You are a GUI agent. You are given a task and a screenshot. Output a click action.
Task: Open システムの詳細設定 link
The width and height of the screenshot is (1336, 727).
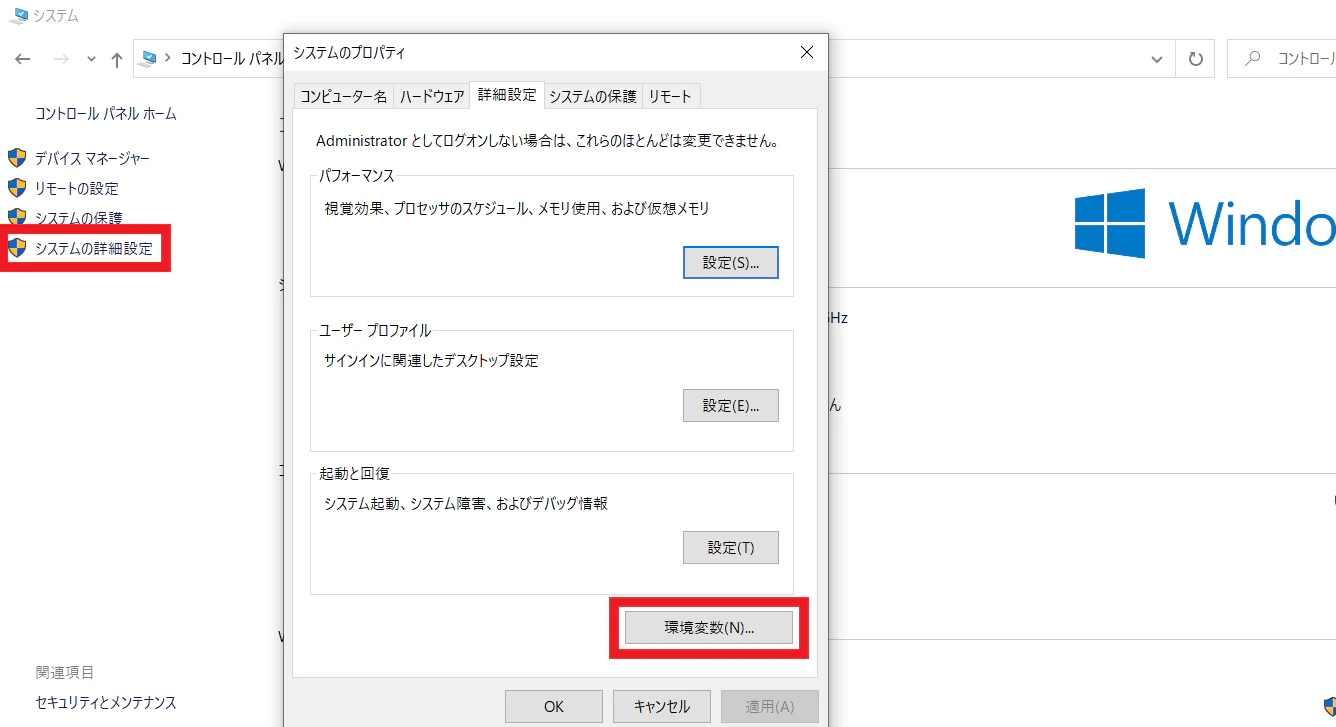(94, 248)
